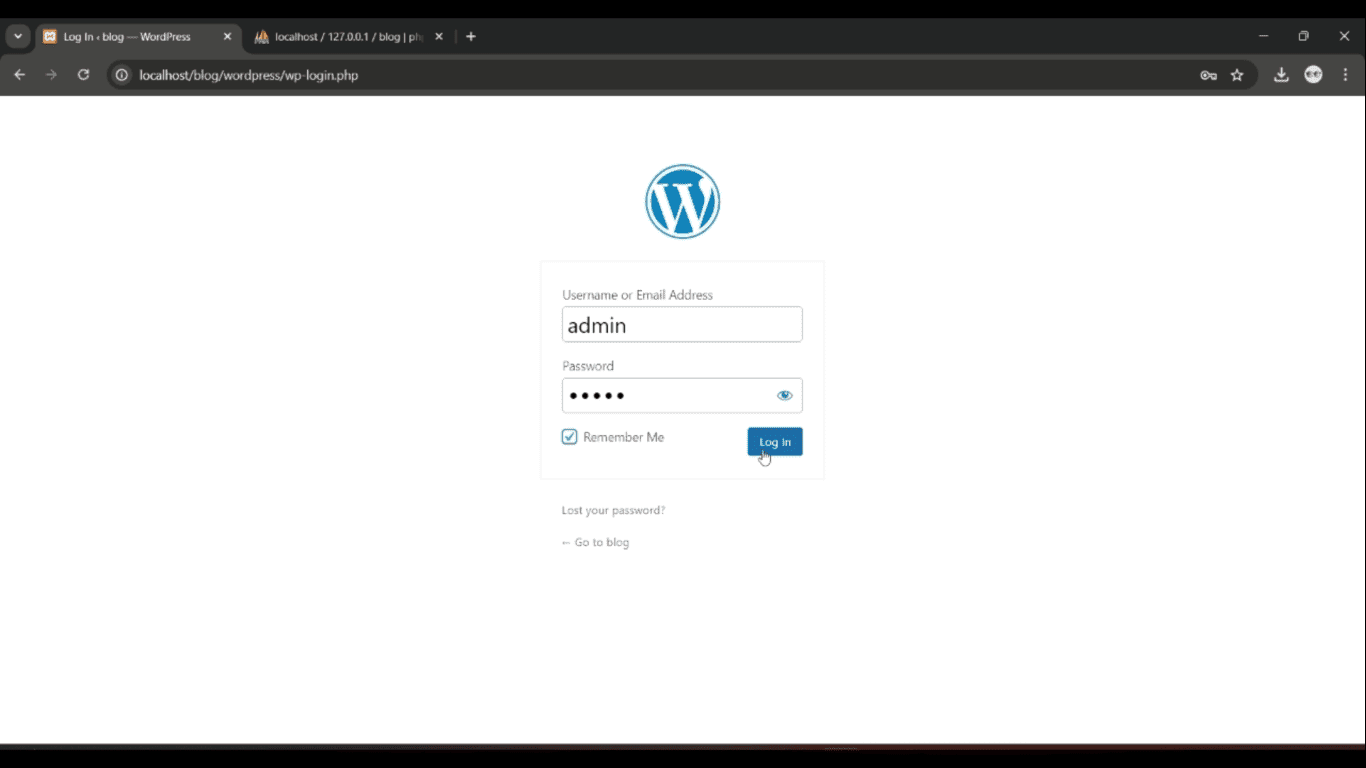The height and width of the screenshot is (768, 1366).
Task: Bookmark this page with the star icon
Action: pos(1237,75)
